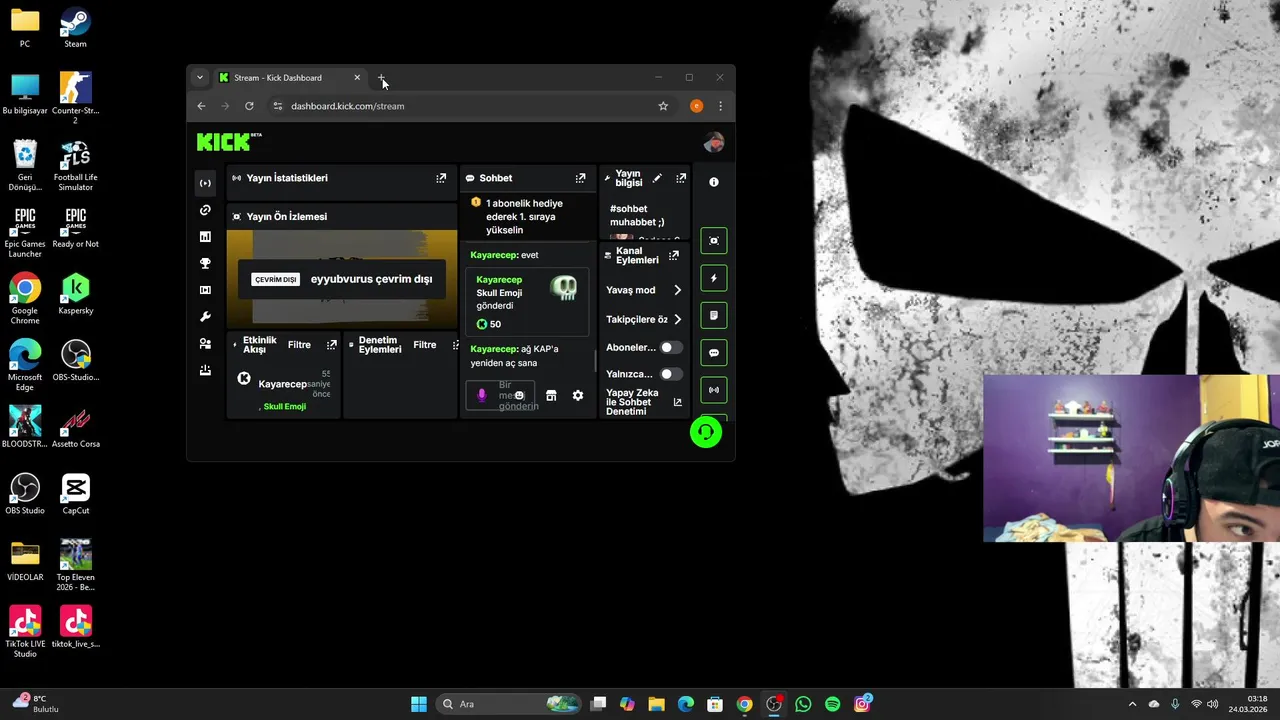Click Kayarecep username in the Skull Emoji card
1280x720 pixels.
tap(499, 280)
